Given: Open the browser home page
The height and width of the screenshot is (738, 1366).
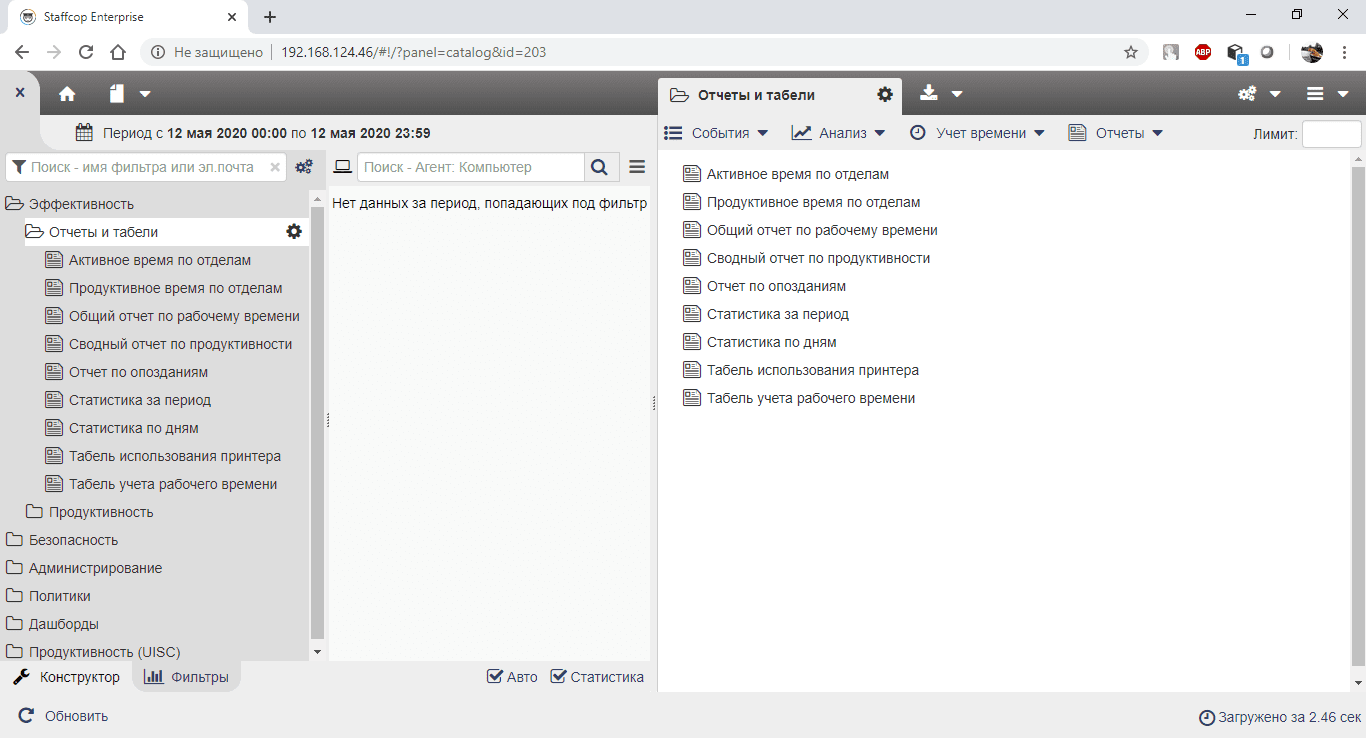Looking at the screenshot, I should (x=118, y=52).
